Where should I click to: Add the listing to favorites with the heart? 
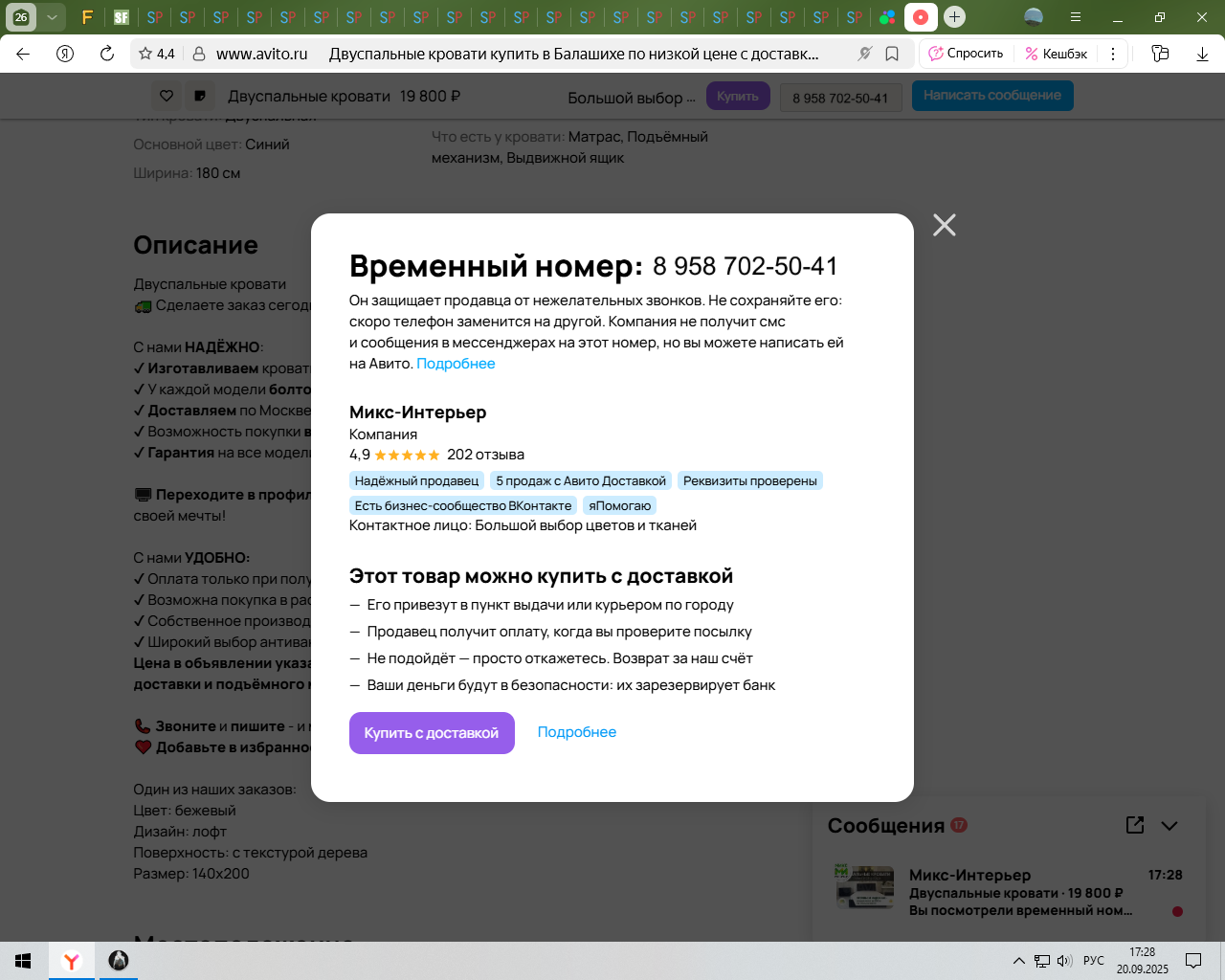coord(167,96)
